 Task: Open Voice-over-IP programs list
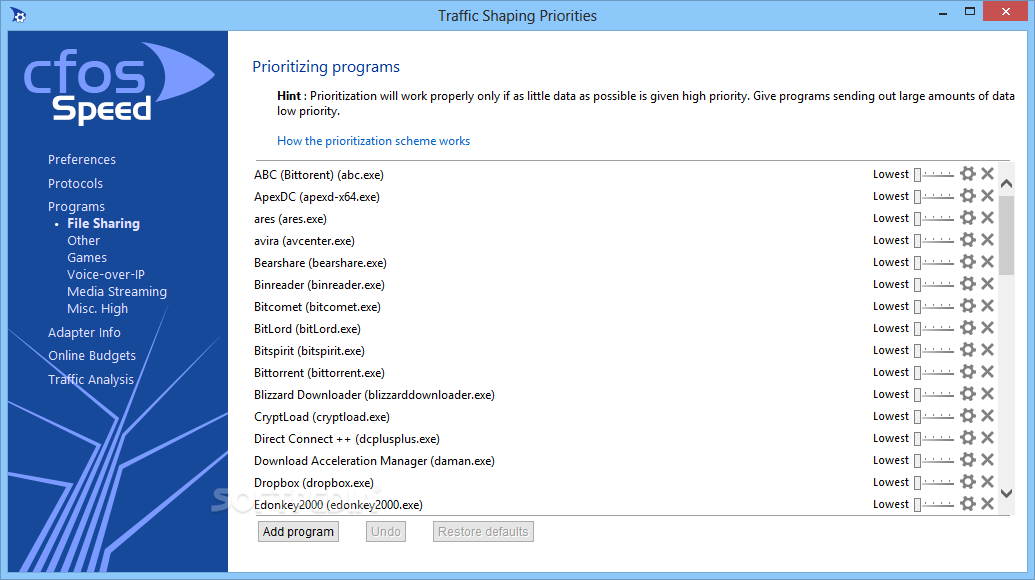[x=106, y=274]
